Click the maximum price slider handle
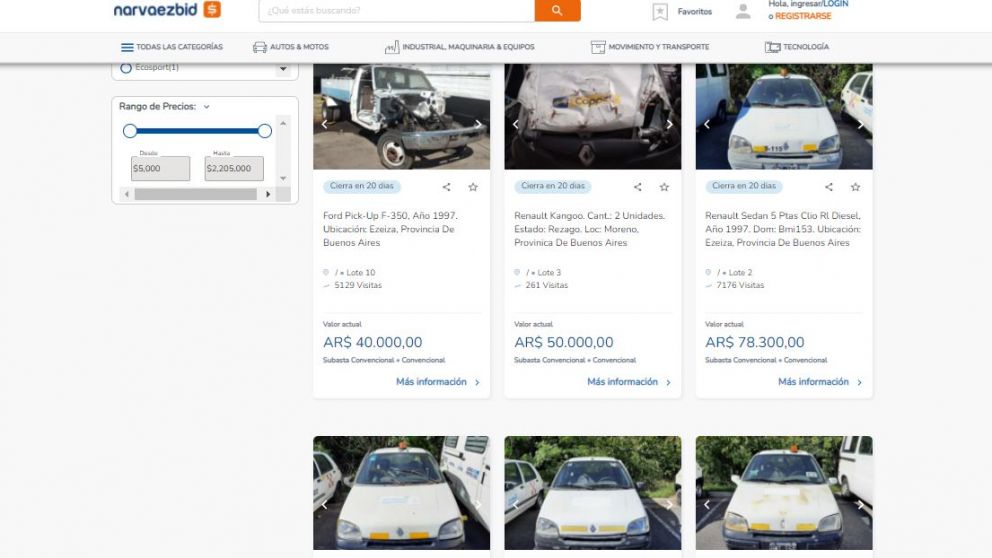 point(264,131)
